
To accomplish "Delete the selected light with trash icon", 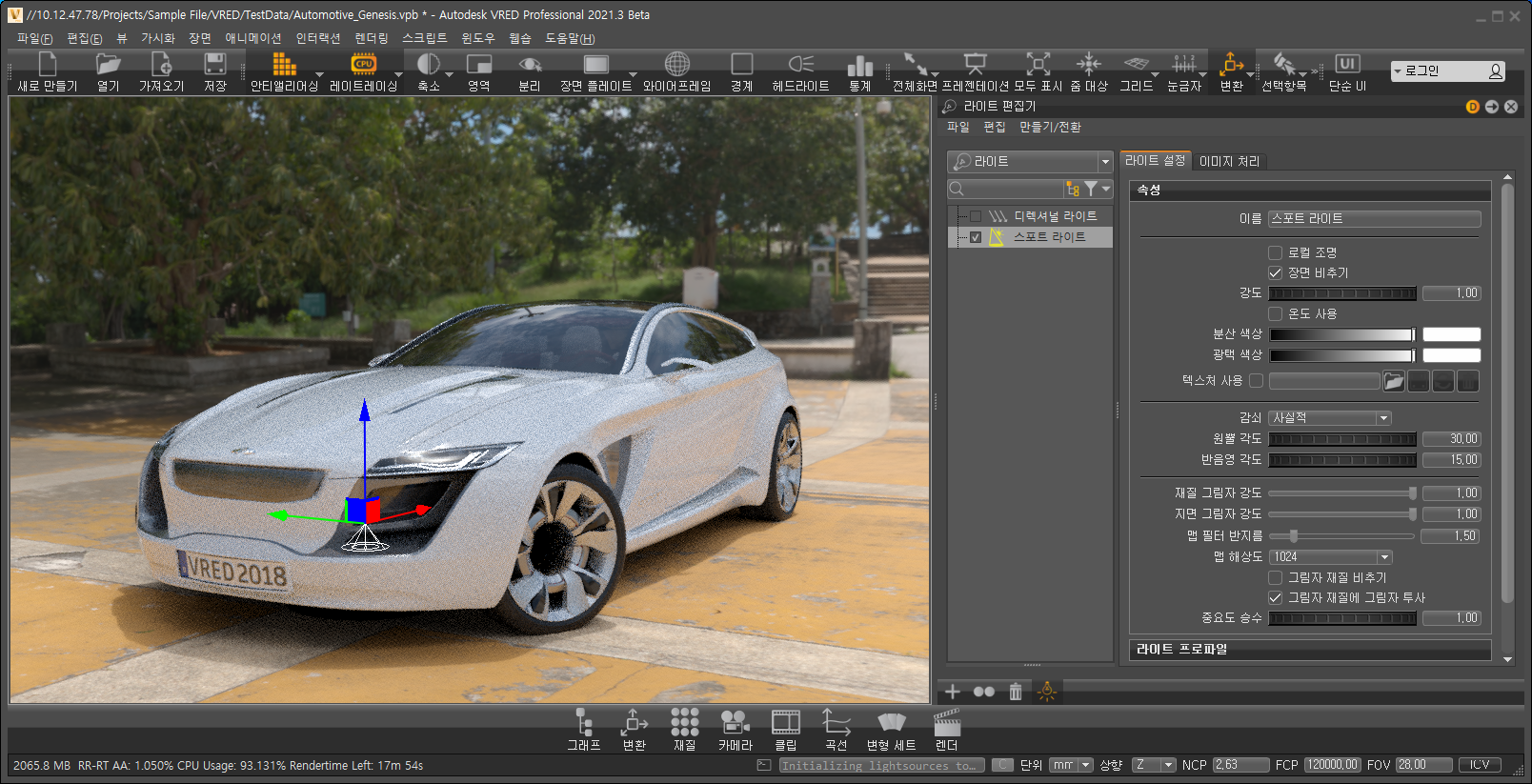I will [x=1016, y=692].
